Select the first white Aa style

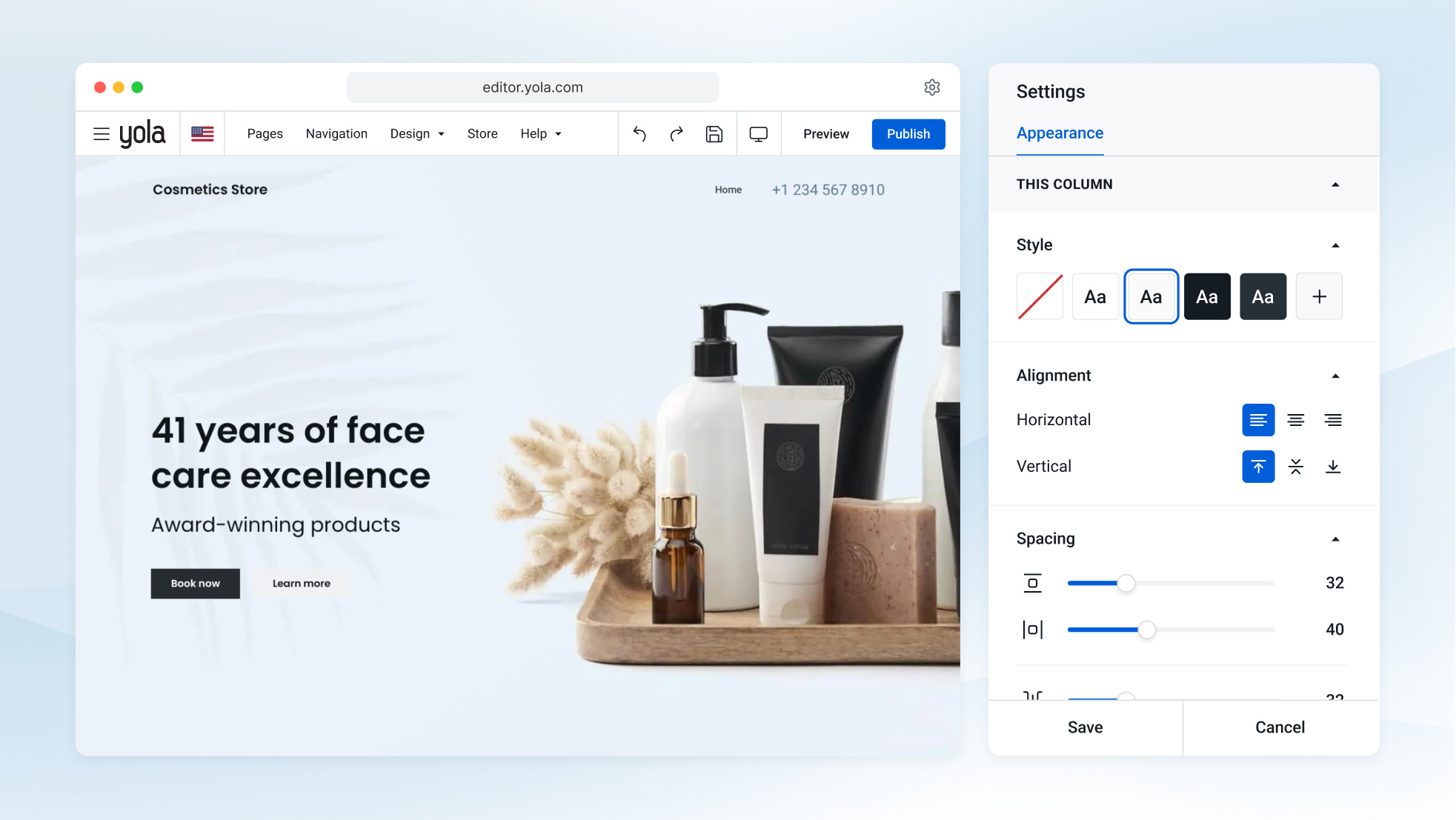(1095, 296)
